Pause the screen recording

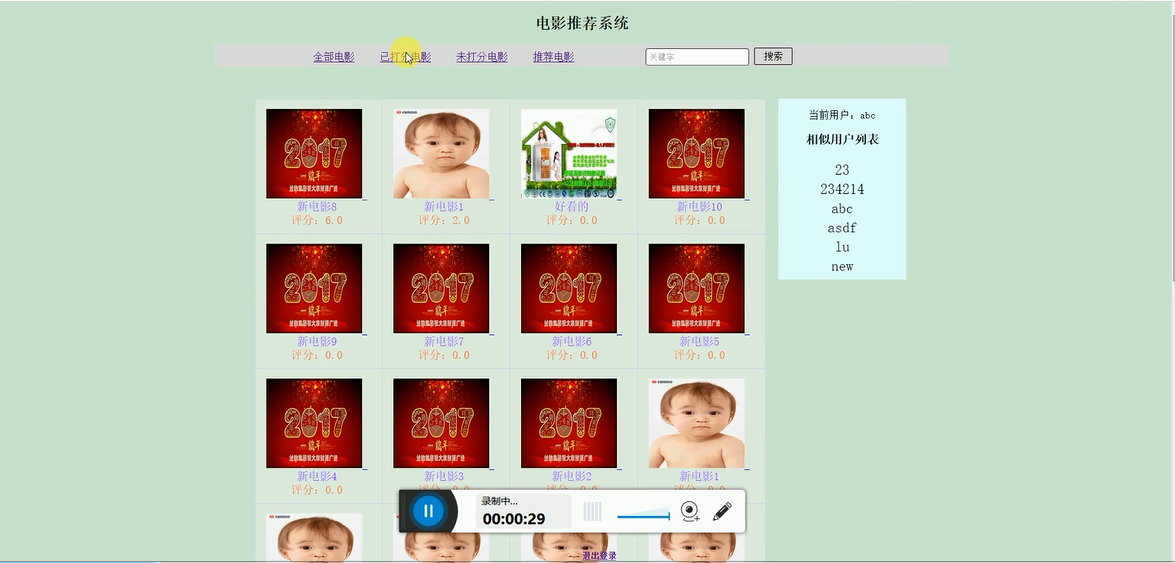[428, 511]
